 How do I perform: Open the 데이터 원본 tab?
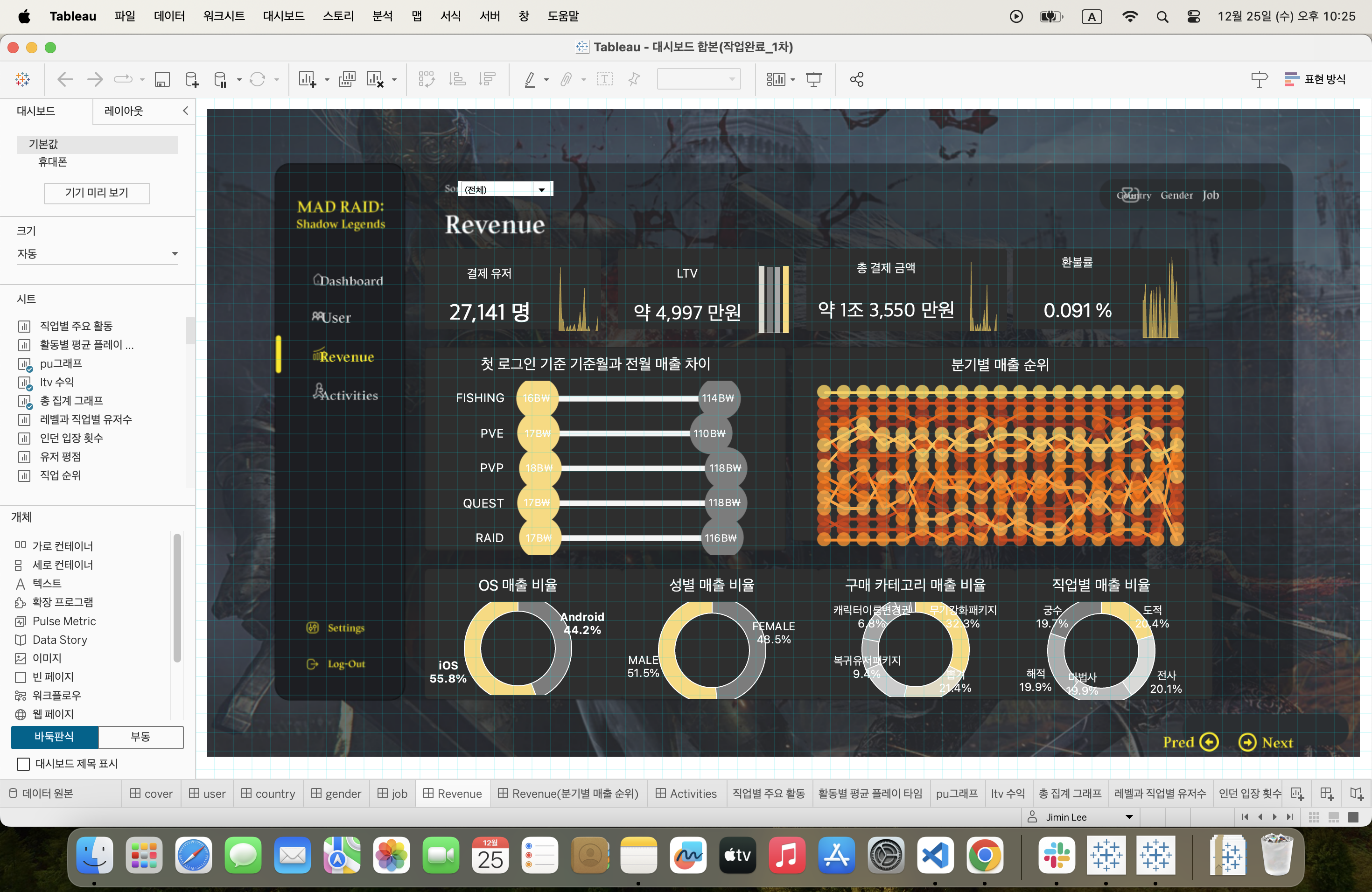point(41,794)
